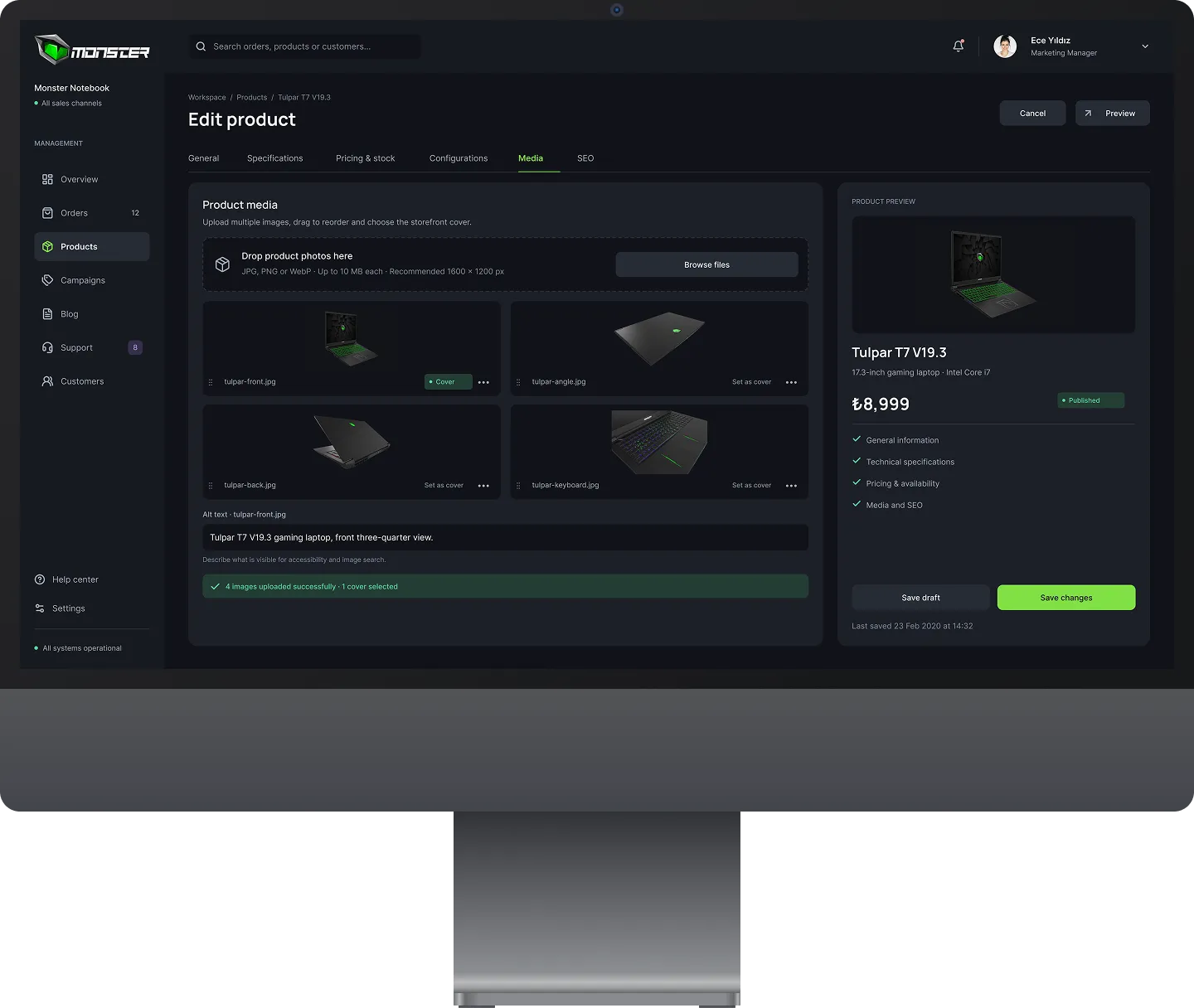Focus the search orders field
The image size is (1194, 1008).
305,46
